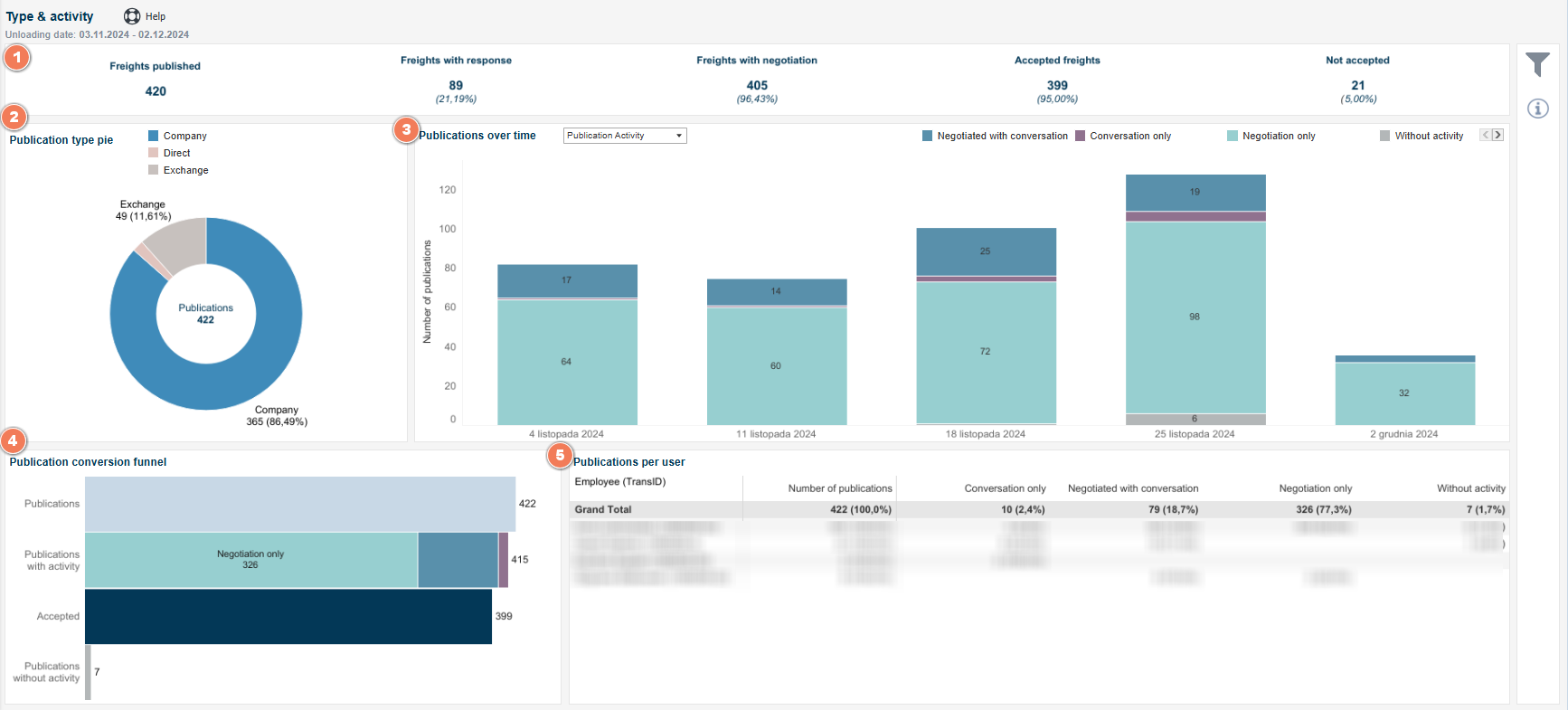Click the Direct legend color swatch
Viewport: 1568px width, 710px height.
(154, 153)
